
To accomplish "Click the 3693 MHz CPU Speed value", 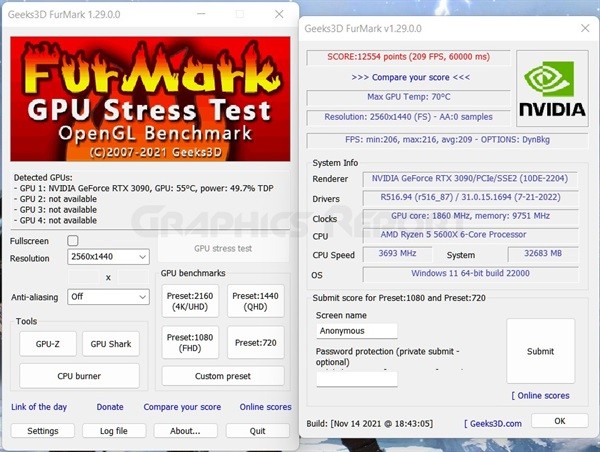I will [x=397, y=254].
